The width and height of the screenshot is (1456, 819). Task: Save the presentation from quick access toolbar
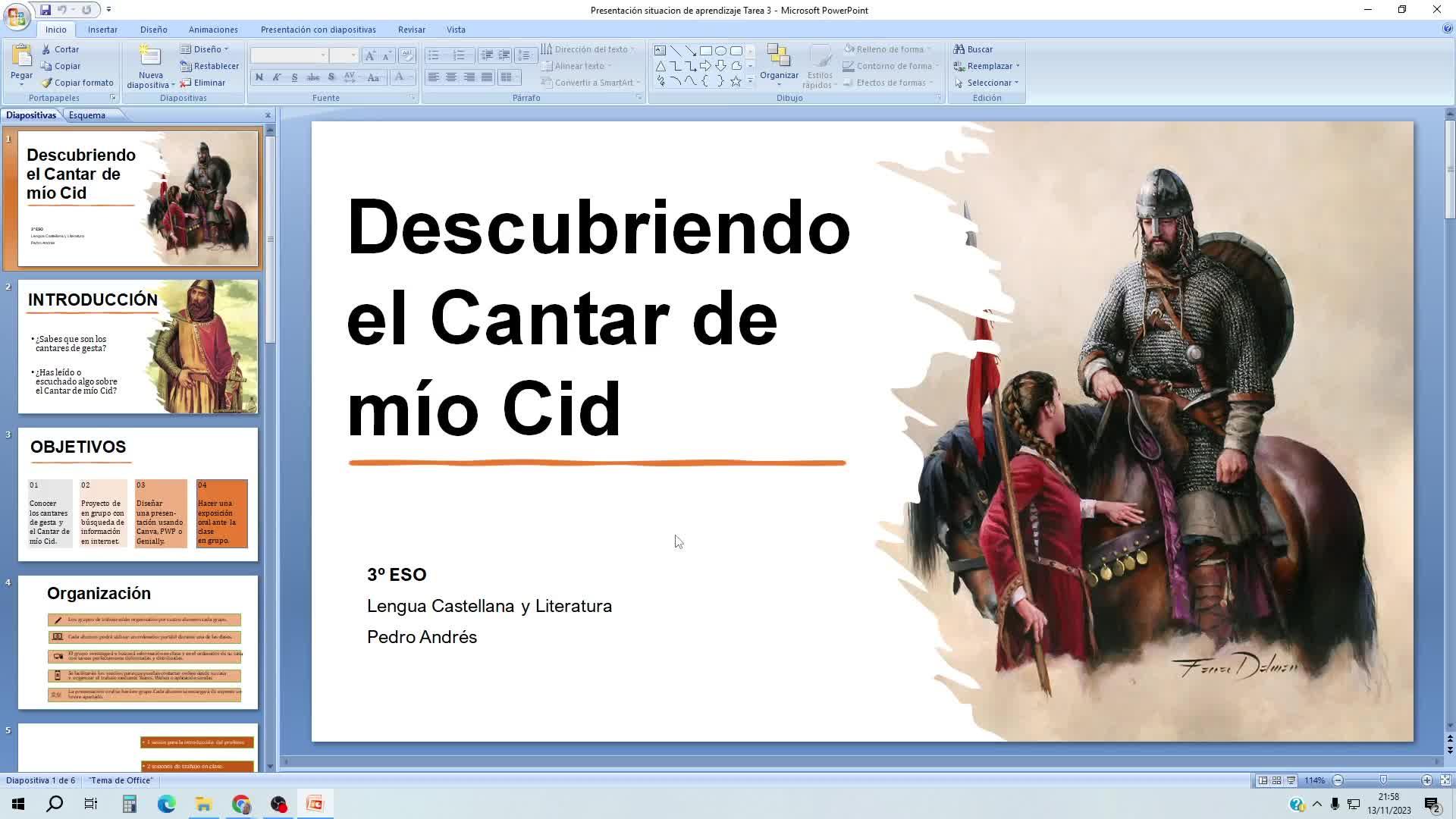(x=45, y=10)
